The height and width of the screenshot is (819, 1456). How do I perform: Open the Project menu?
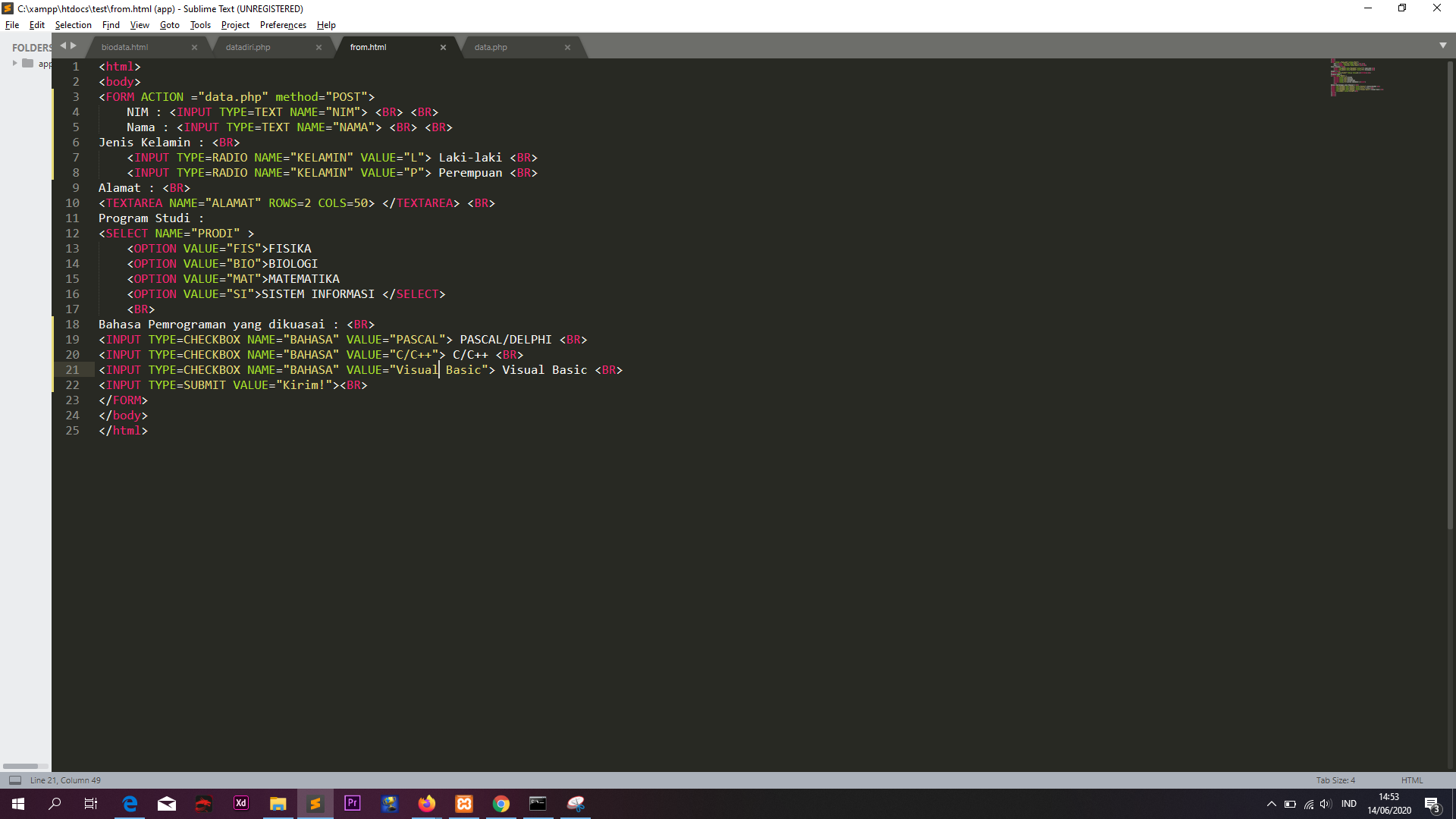[235, 25]
